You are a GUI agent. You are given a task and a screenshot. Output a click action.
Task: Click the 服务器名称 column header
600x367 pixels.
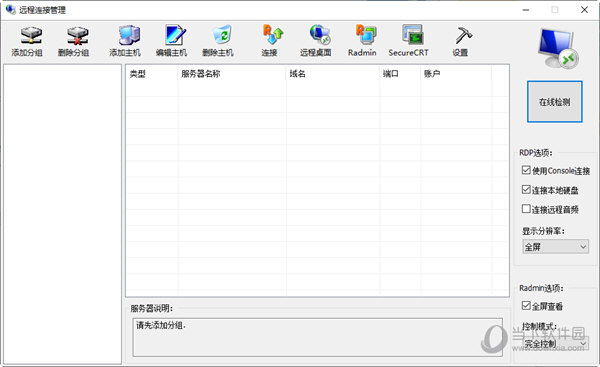[x=232, y=73]
